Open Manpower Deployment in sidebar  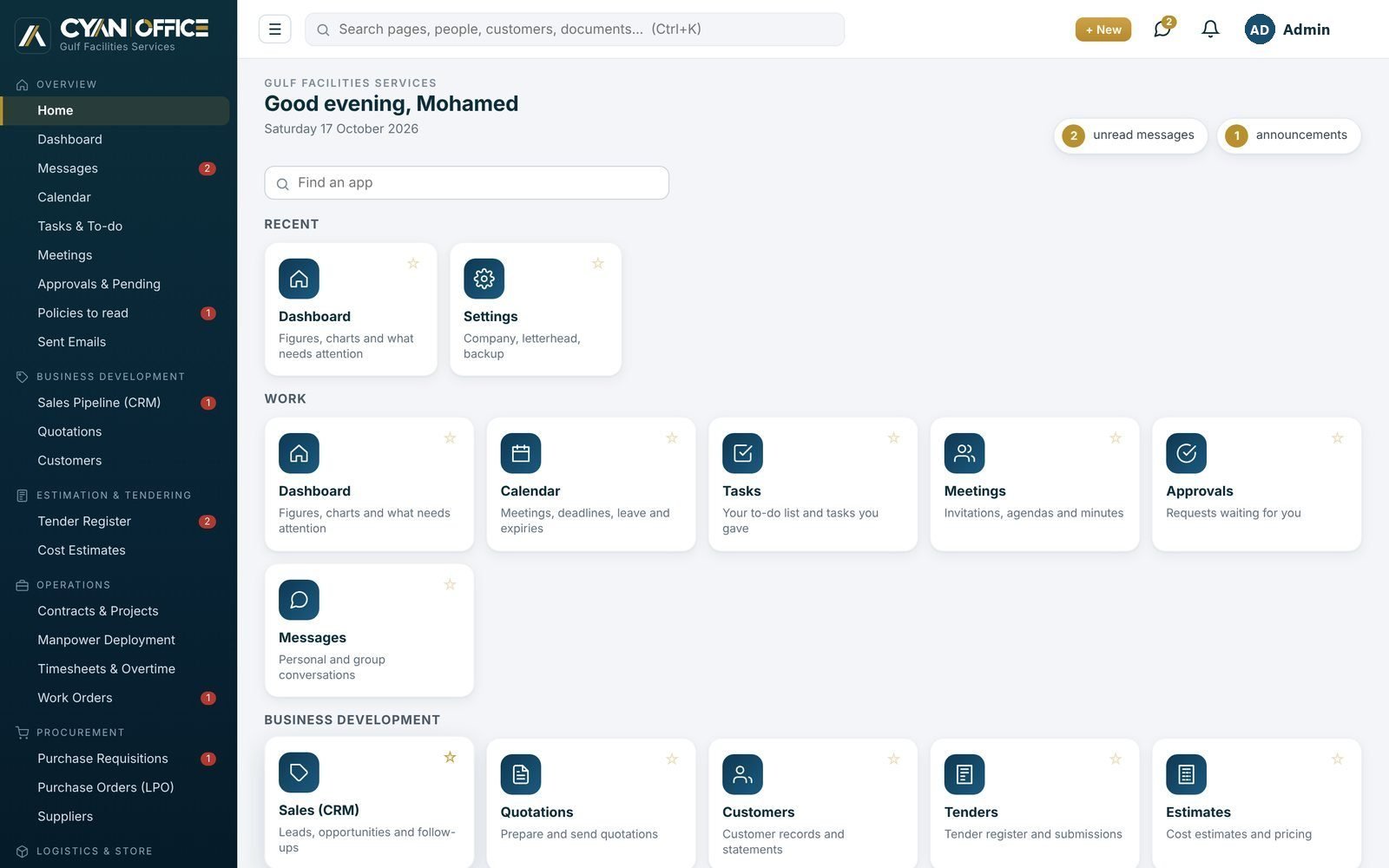(116, 640)
